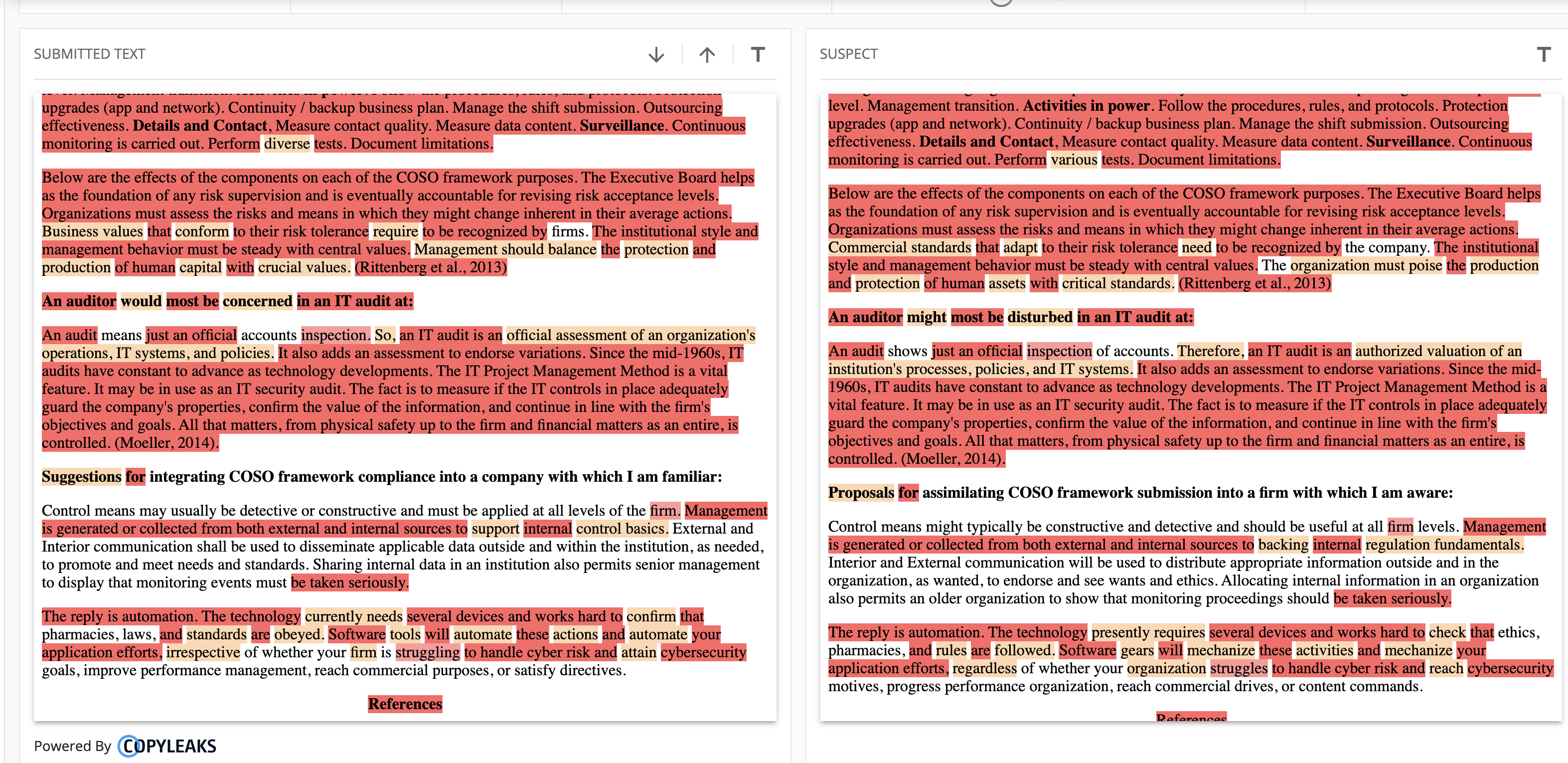Click the SUBMITTED TEXT panel heading

(x=90, y=54)
